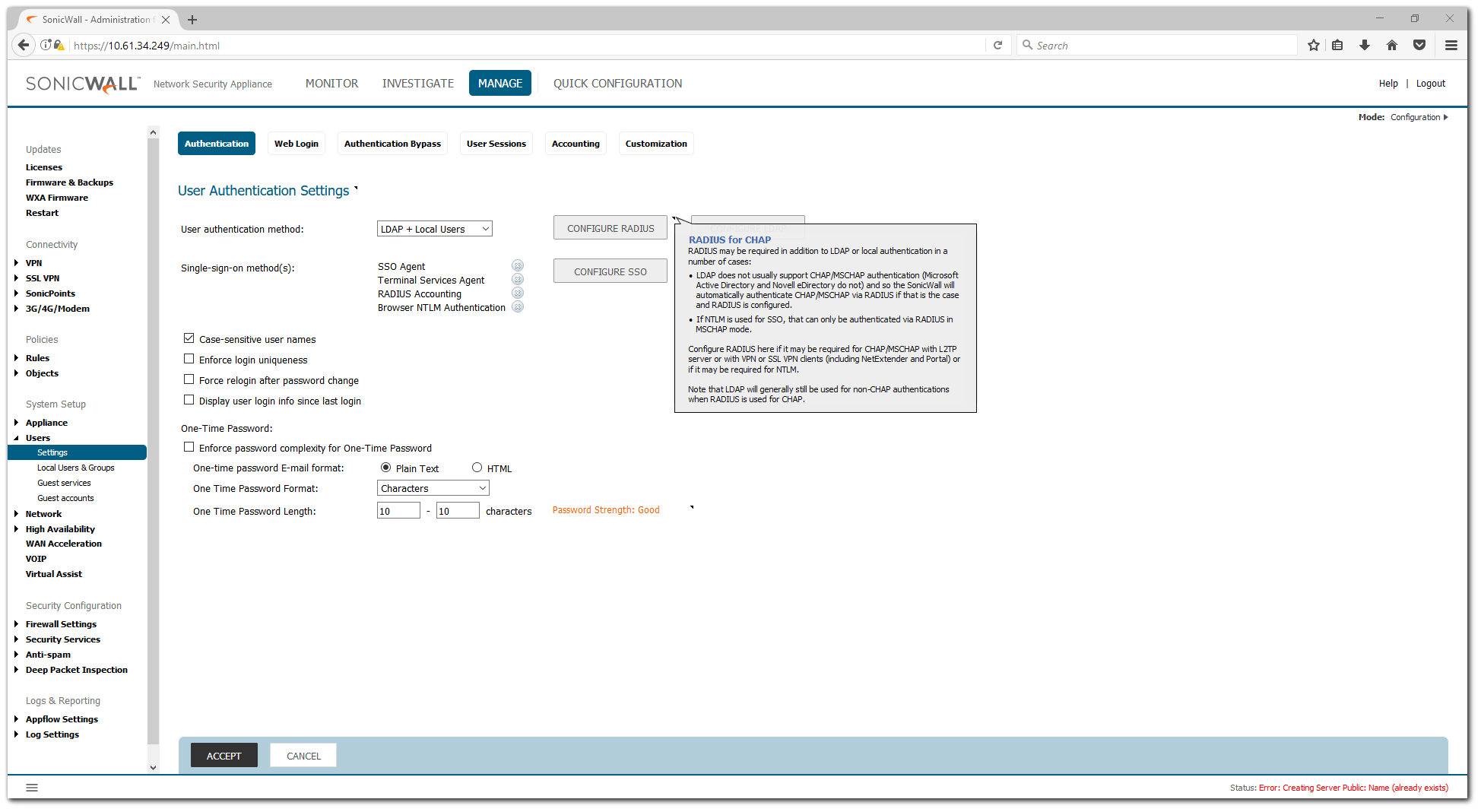Open the Authentication Bypass tab
Image resolution: width=1481 pixels, height=812 pixels.
point(392,144)
